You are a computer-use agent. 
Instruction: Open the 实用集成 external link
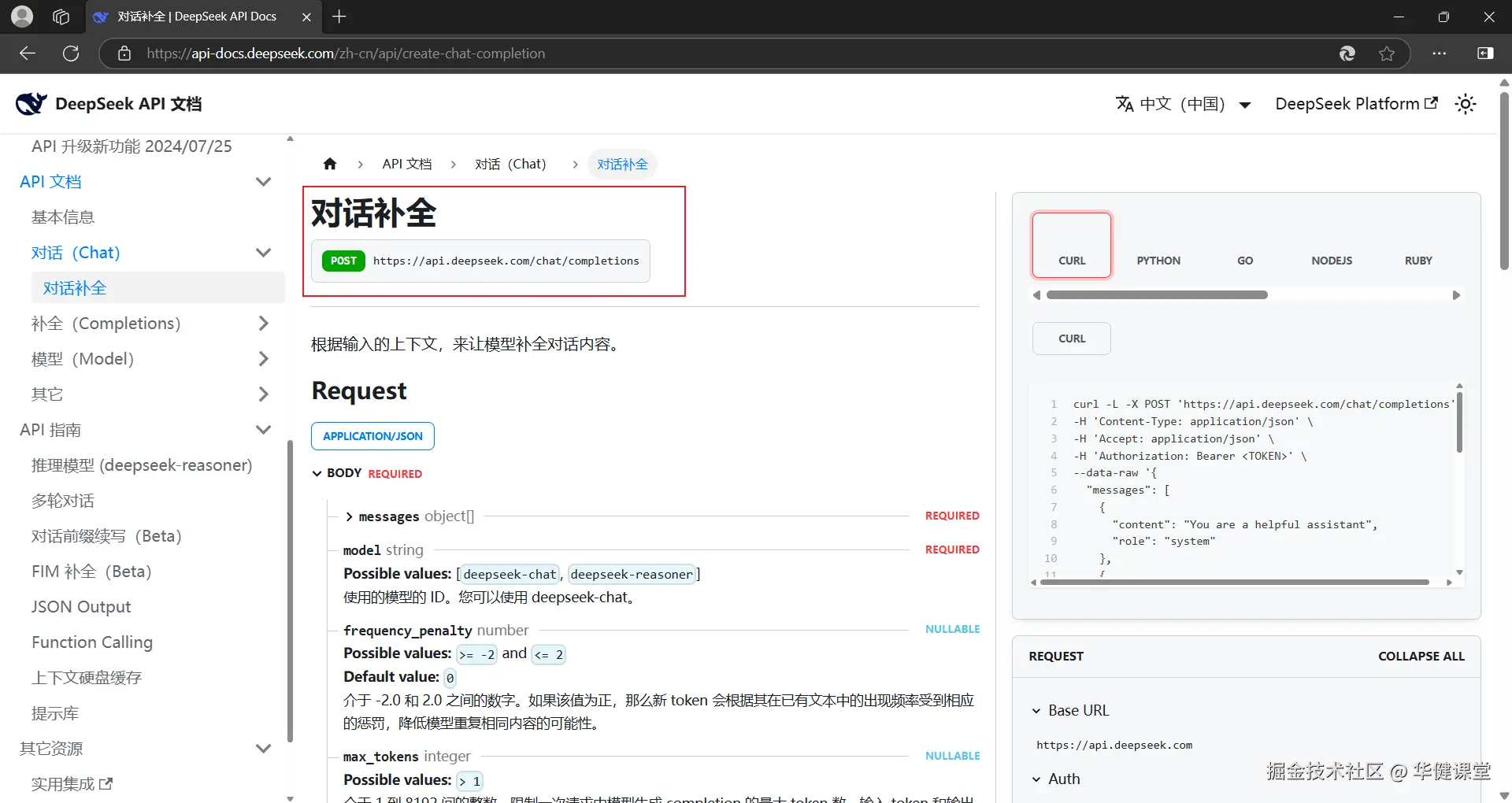pyautogui.click(x=72, y=784)
